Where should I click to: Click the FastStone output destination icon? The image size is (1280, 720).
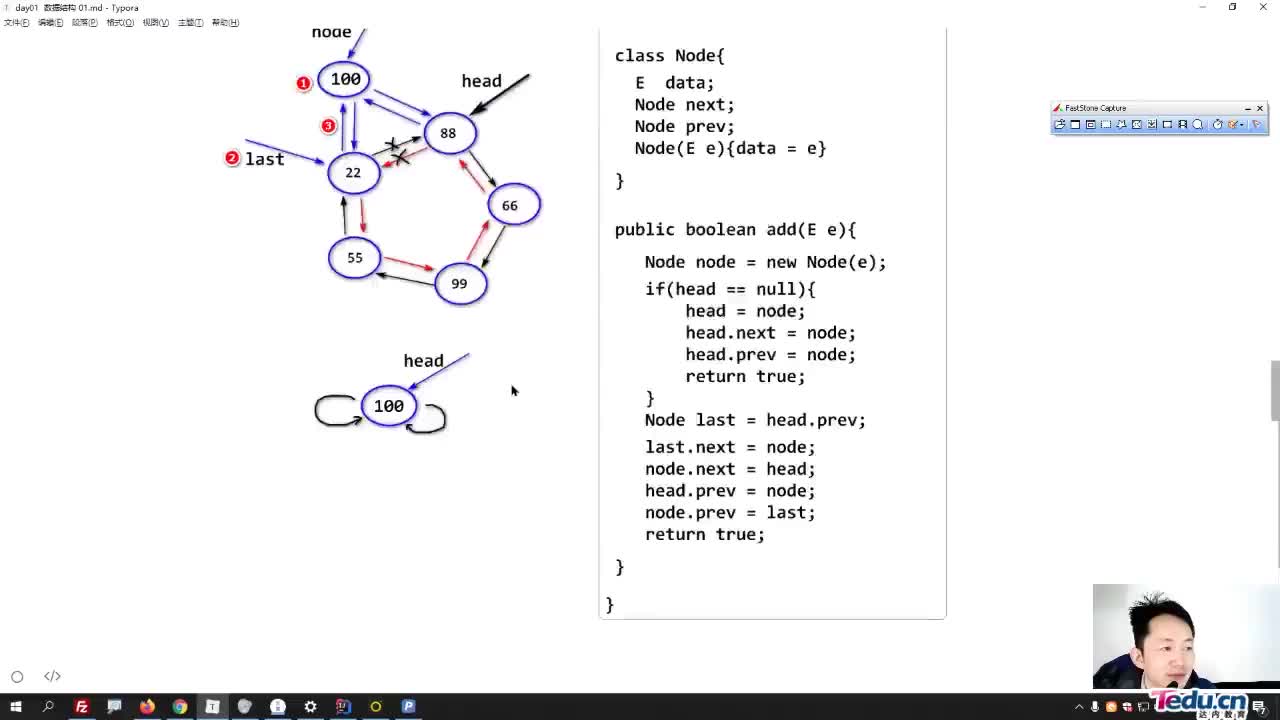coord(1232,124)
